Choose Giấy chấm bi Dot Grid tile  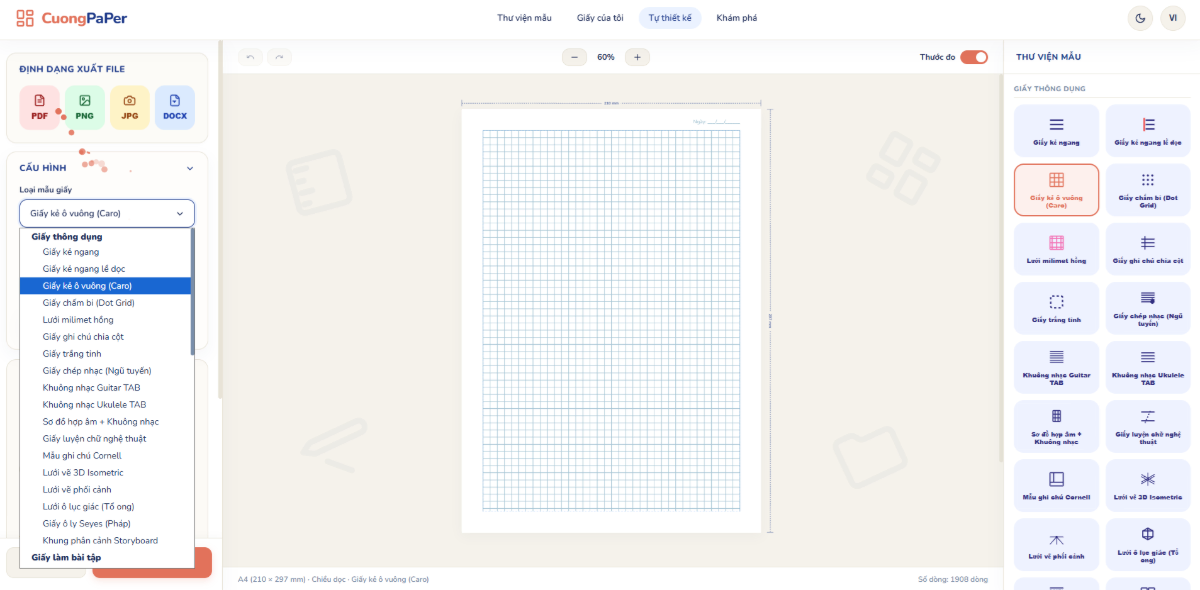pyautogui.click(x=1148, y=189)
